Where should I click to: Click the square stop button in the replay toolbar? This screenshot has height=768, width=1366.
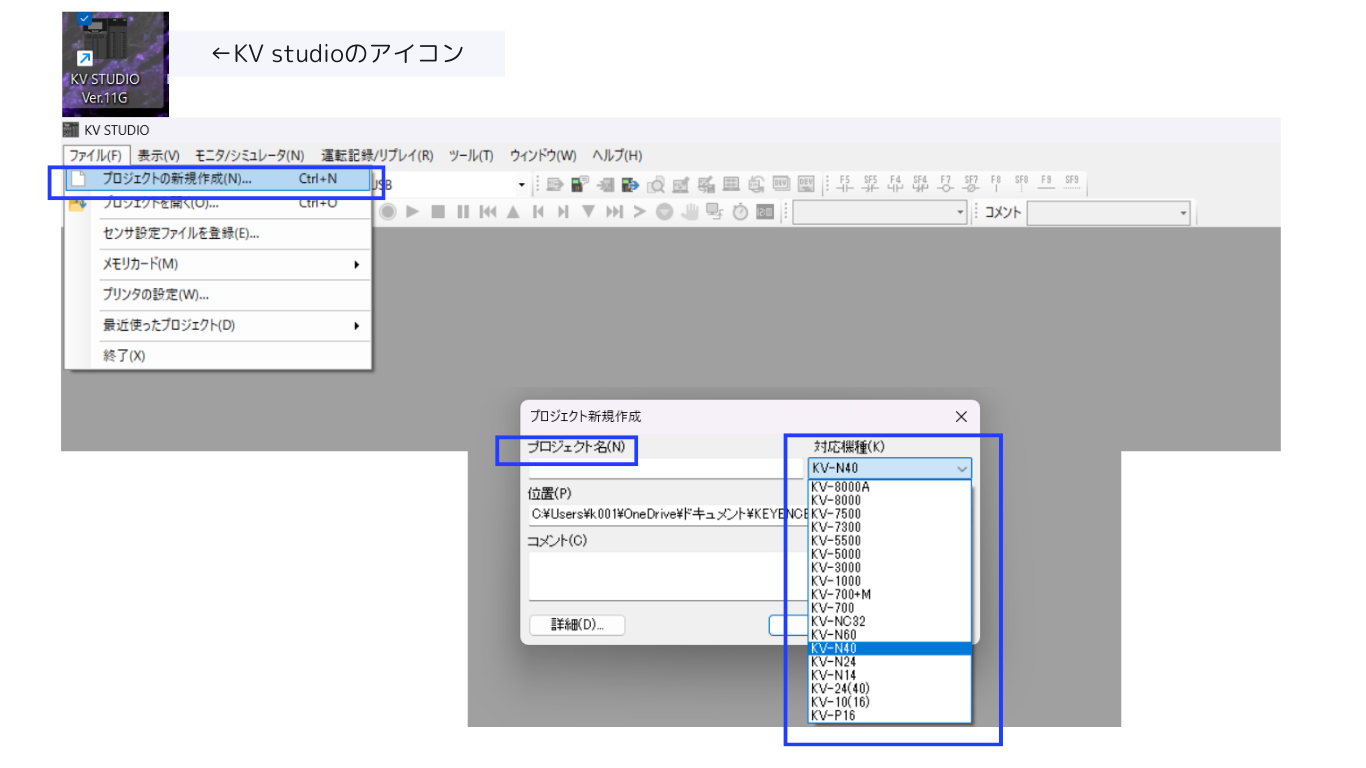437,212
